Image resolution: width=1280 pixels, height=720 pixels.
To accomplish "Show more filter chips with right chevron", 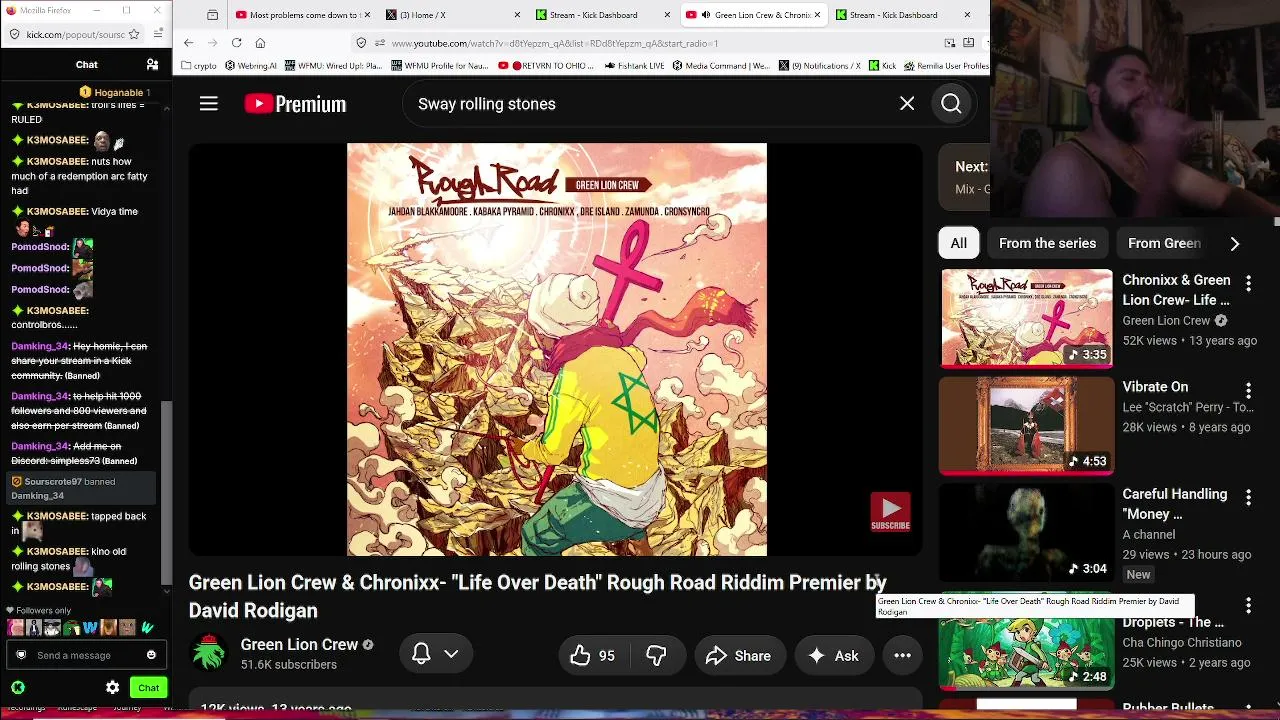I will tap(1235, 243).
